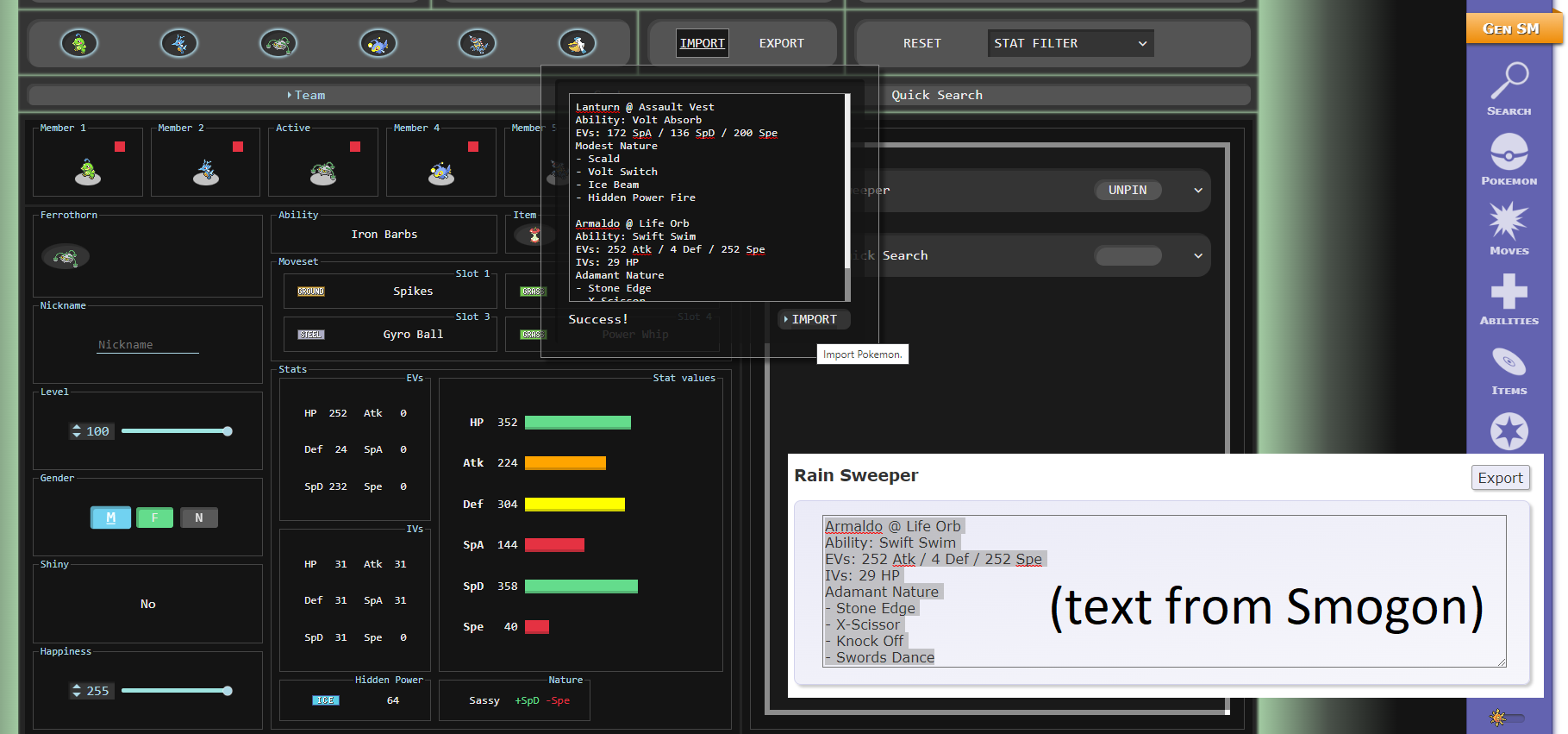This screenshot has height=734, width=1568.
Task: Click the IMPORT expander inside the import popup
Action: point(814,319)
